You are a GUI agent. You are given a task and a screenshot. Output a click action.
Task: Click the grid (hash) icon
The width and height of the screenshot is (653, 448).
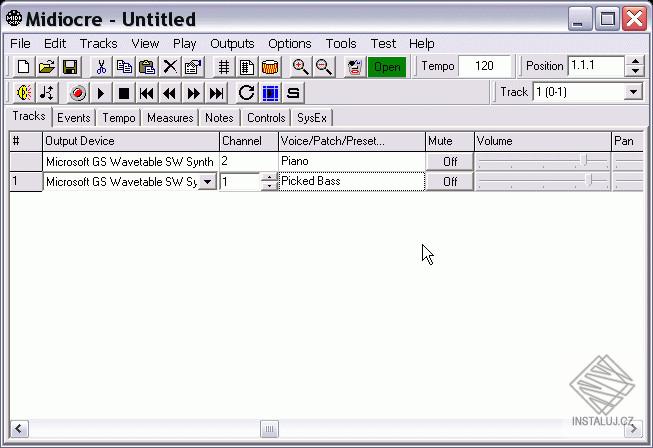(224, 67)
